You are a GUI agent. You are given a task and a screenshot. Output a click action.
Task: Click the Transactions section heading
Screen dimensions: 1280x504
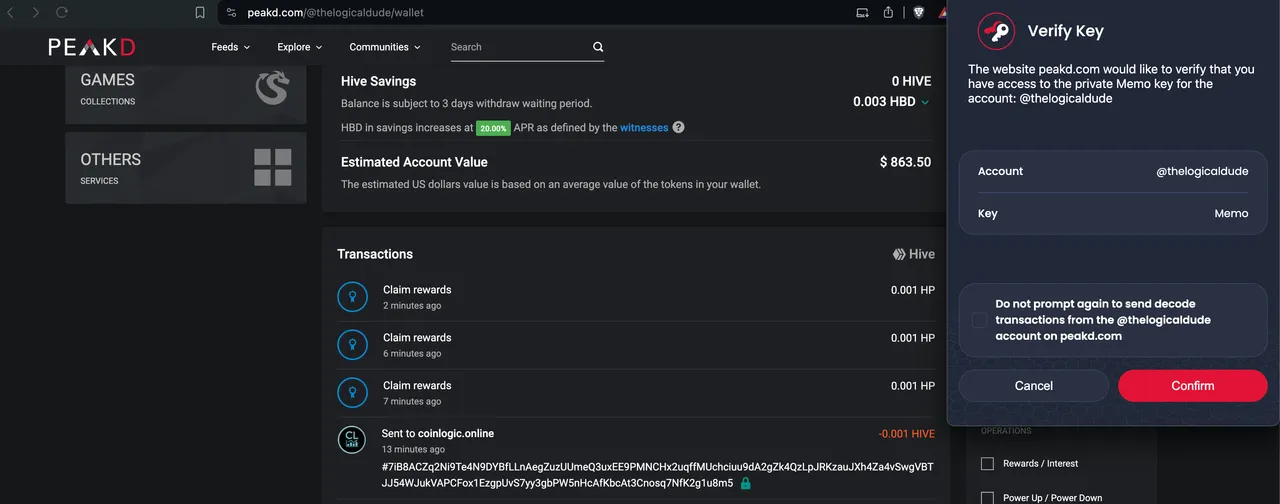(375, 254)
